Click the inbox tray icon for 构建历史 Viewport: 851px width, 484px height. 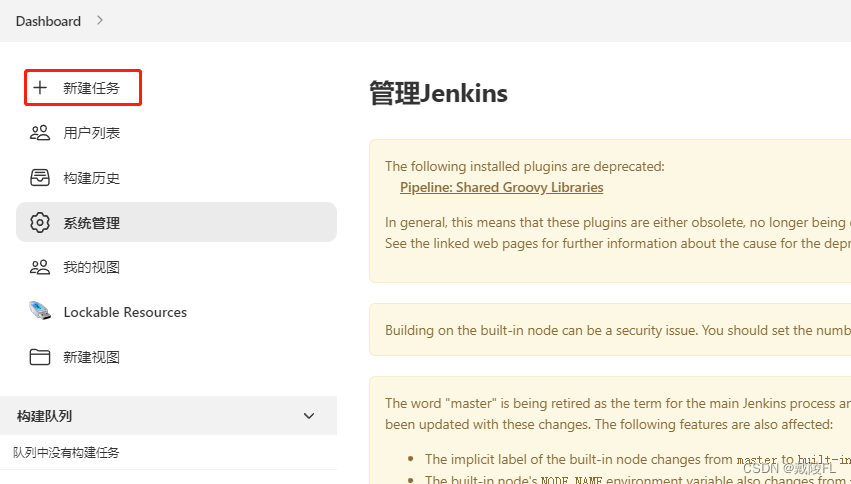coord(40,178)
